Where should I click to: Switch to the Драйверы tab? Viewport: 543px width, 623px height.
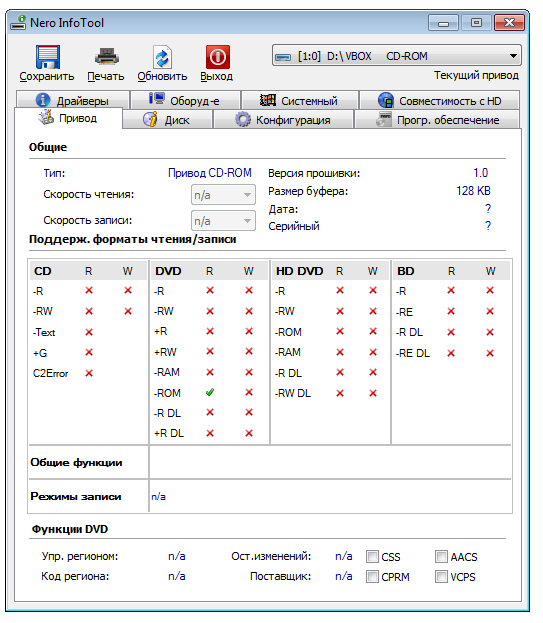coord(73,100)
